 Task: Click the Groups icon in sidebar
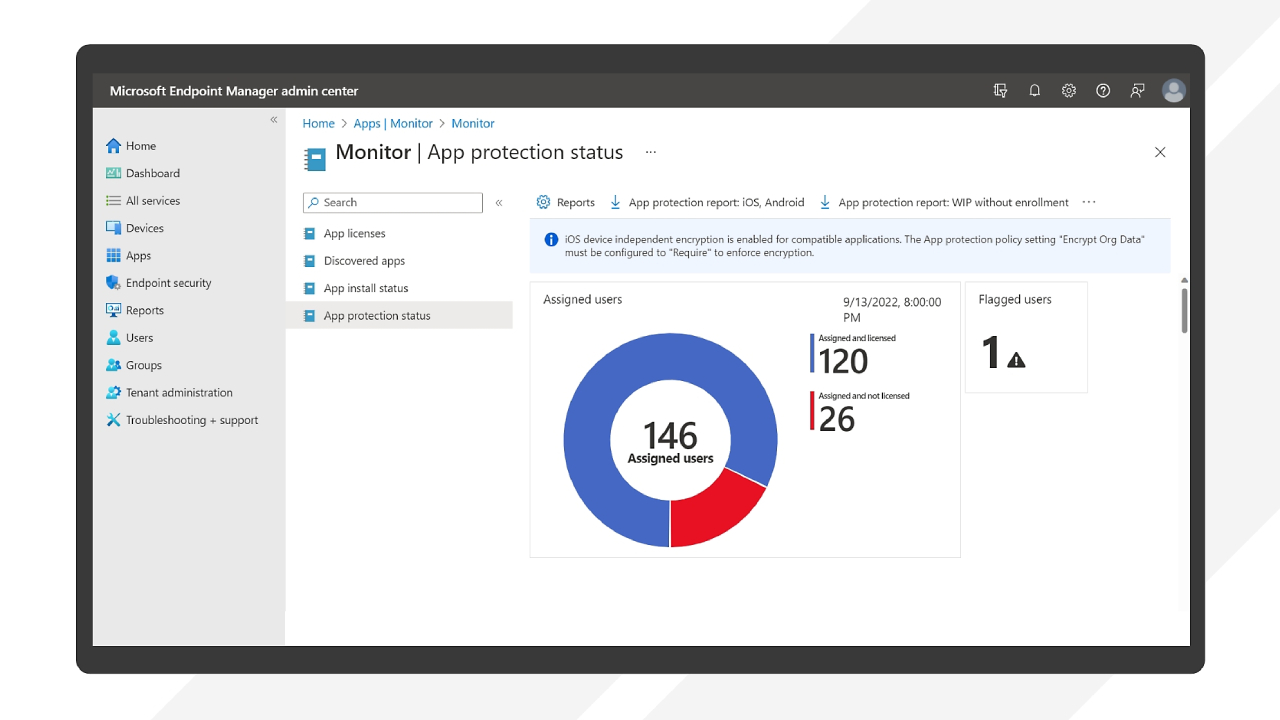tap(113, 365)
